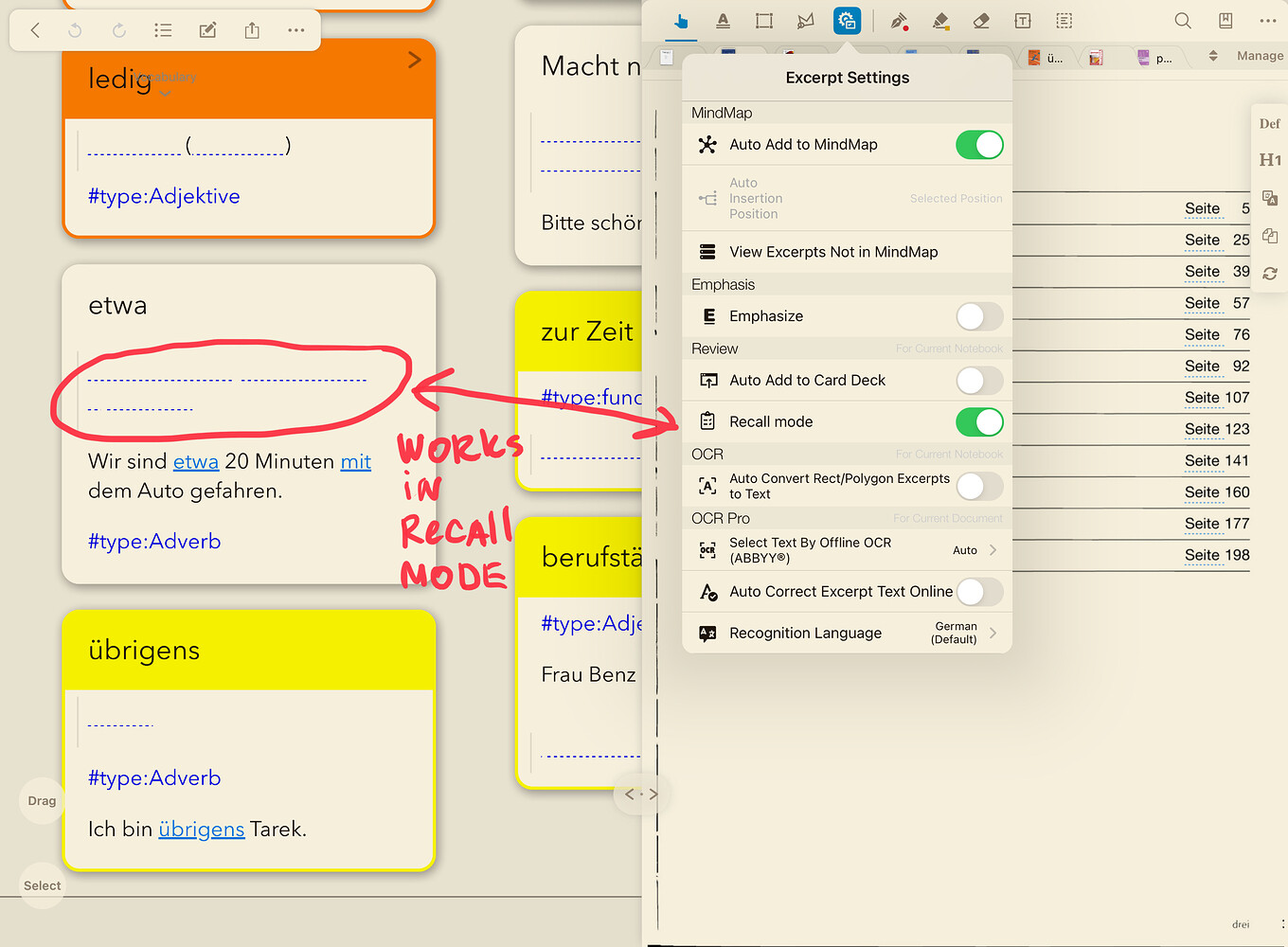Expand the ledig vocabulary card
This screenshot has width=1288, height=947.
tap(414, 59)
